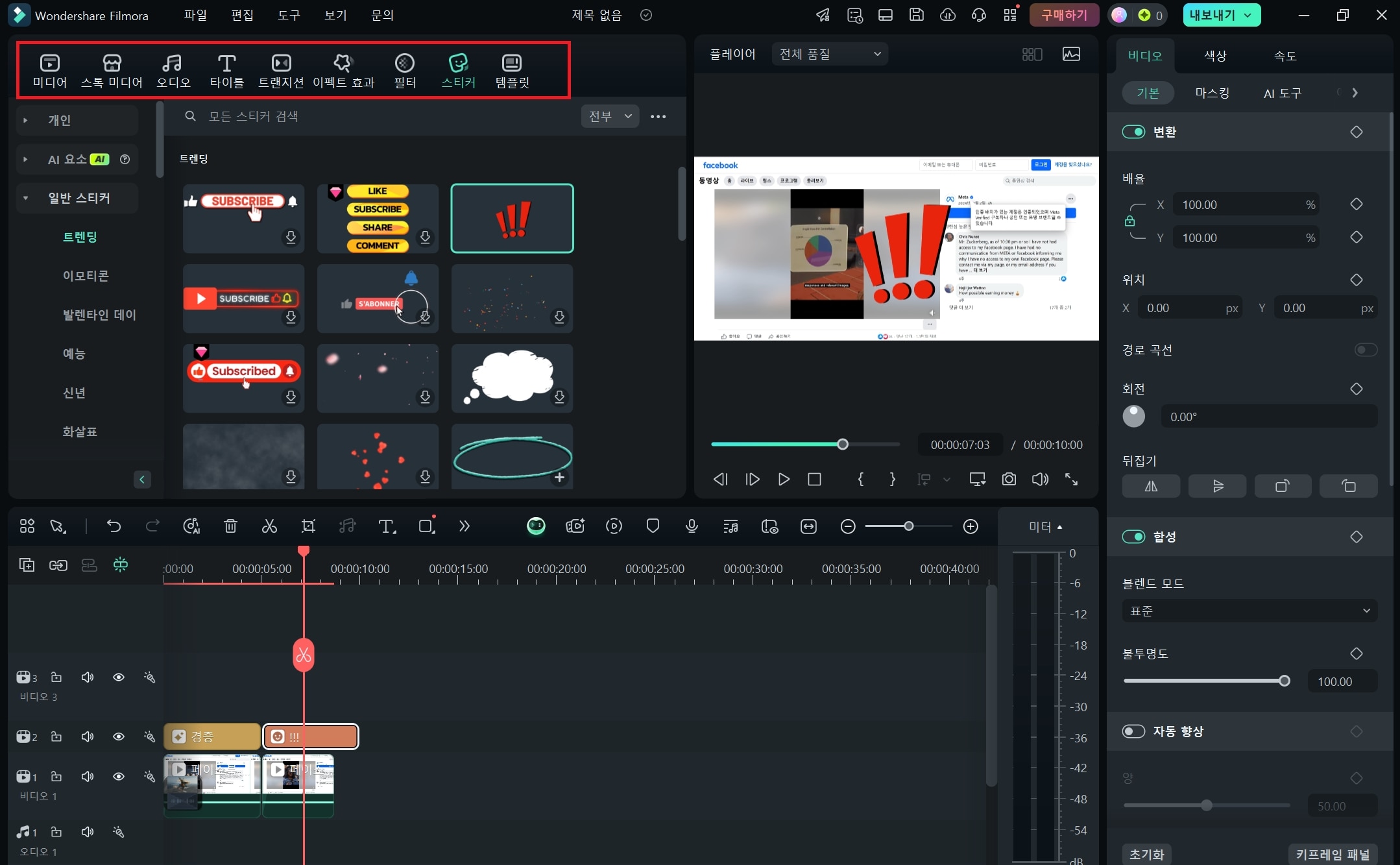Hide 비디오 3 track with eye icon

(119, 677)
